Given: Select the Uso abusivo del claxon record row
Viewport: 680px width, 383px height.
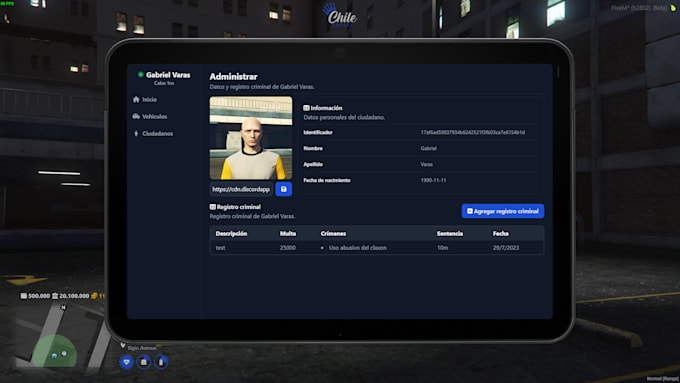Looking at the screenshot, I should (x=376, y=248).
